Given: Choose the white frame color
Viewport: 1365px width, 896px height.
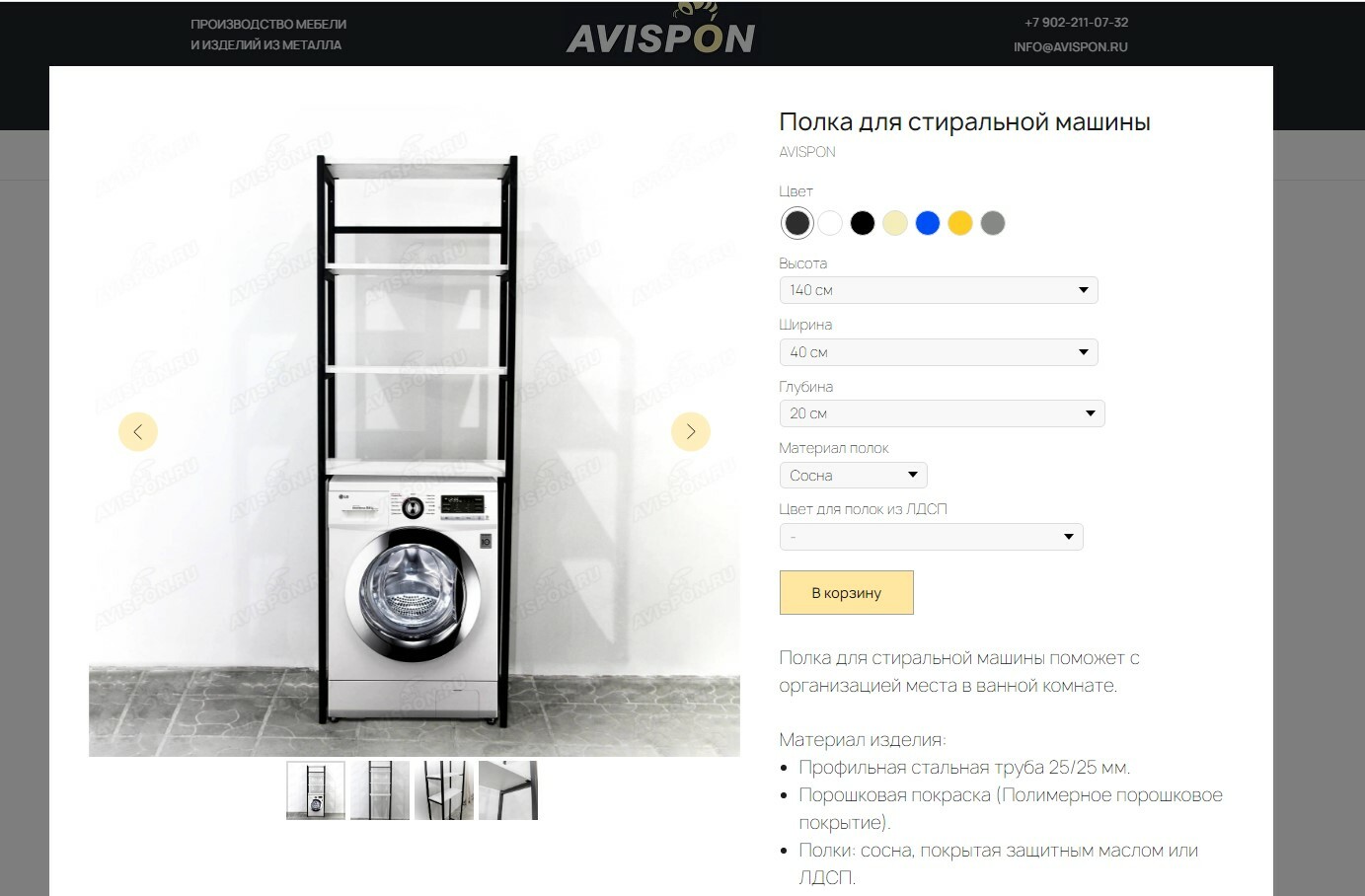Looking at the screenshot, I should click(830, 223).
